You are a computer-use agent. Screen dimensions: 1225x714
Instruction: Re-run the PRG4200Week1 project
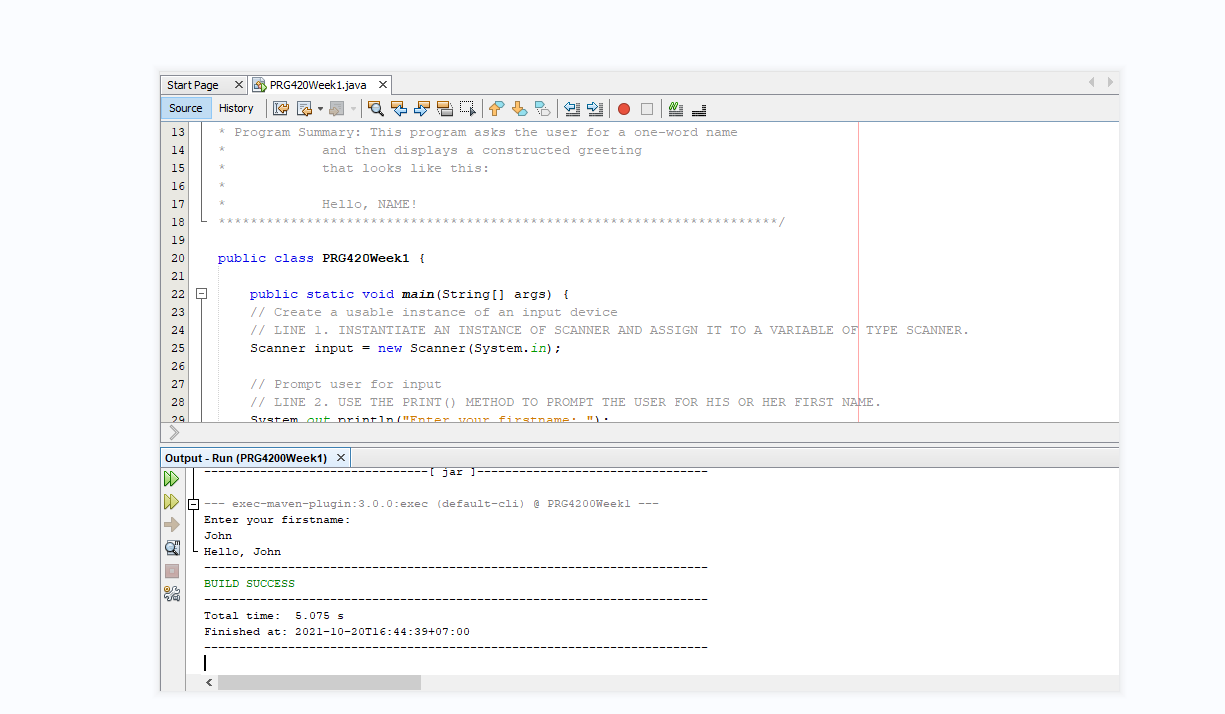171,478
